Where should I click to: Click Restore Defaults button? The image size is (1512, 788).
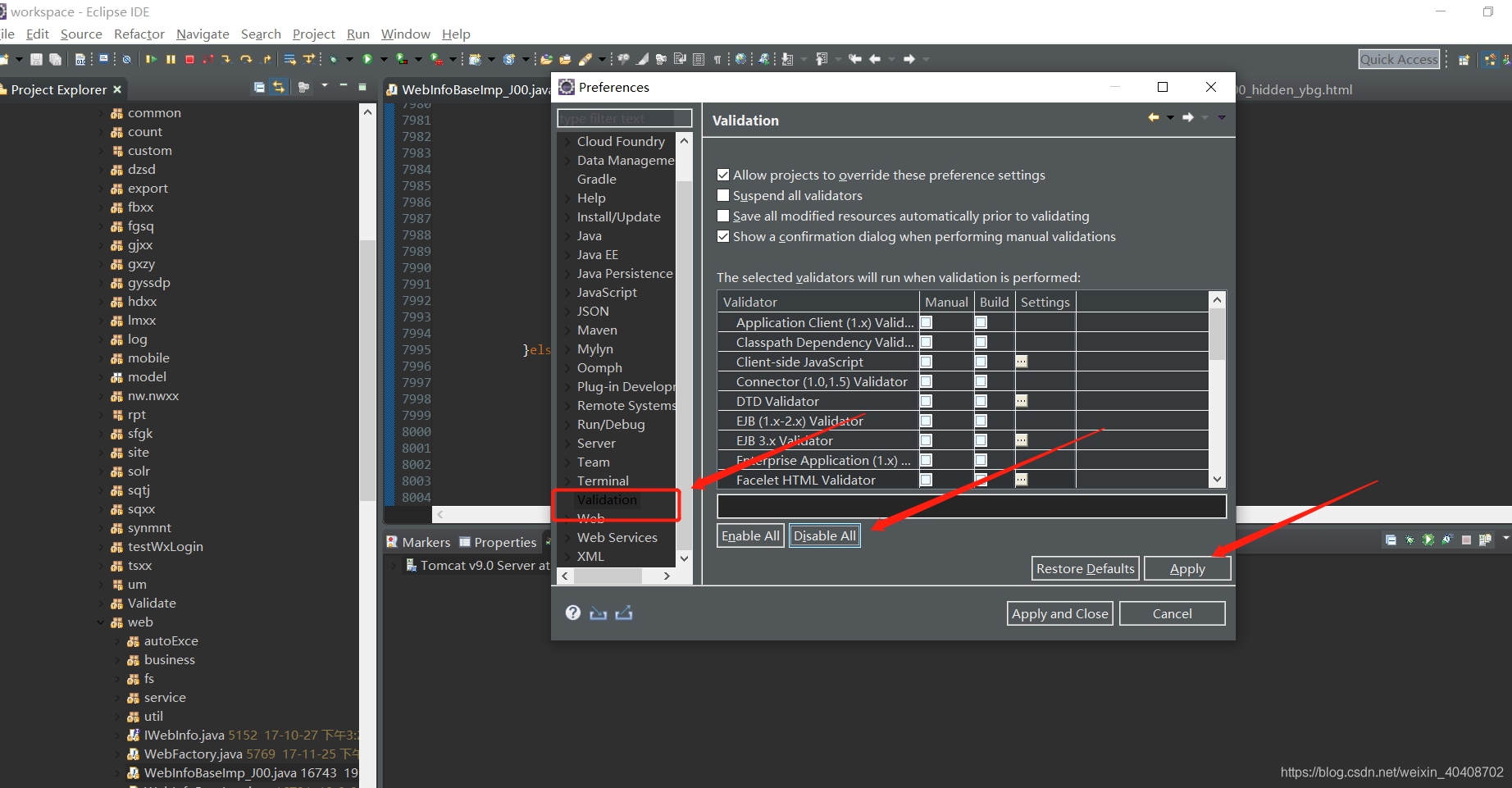tap(1086, 568)
